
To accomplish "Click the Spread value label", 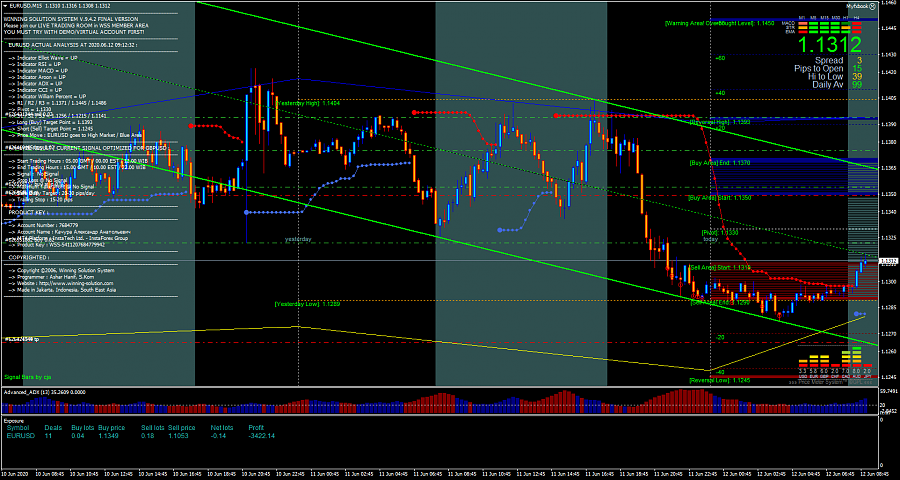I will (x=859, y=60).
